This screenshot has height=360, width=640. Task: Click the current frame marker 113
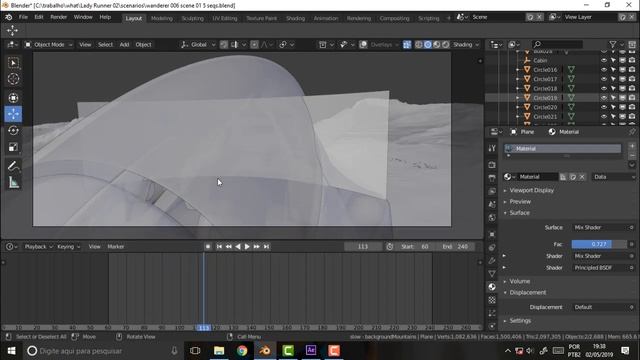[x=203, y=328]
